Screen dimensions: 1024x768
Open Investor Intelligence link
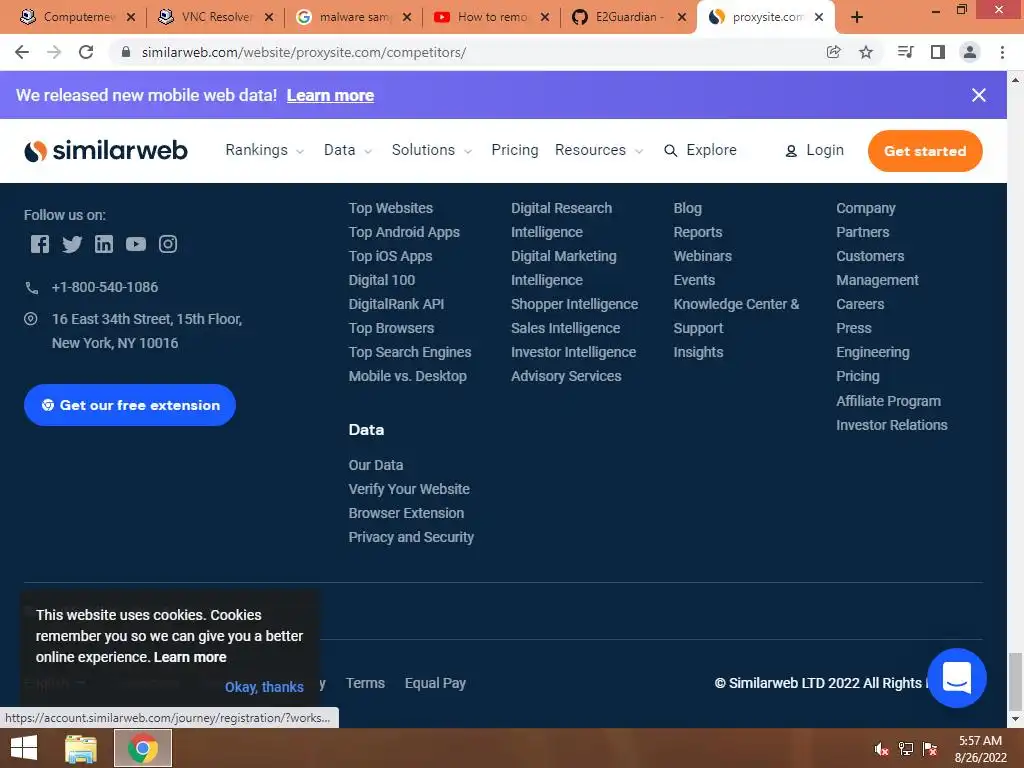click(x=573, y=352)
